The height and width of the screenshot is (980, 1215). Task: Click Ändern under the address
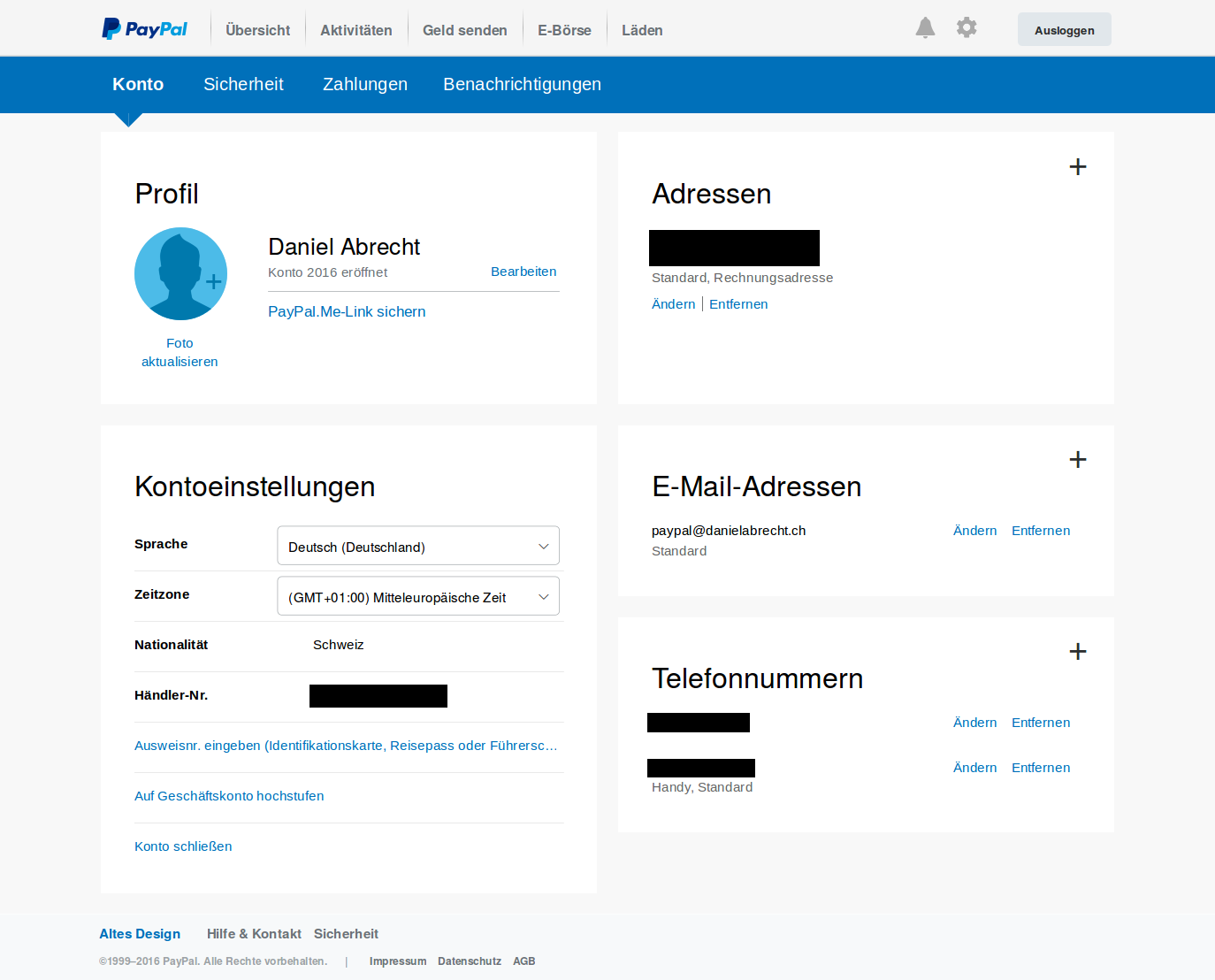pyautogui.click(x=674, y=304)
